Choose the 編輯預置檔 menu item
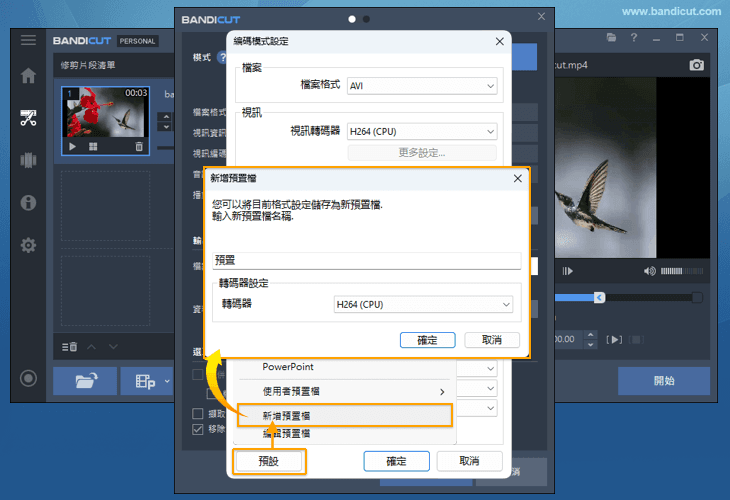Image resolution: width=730 pixels, height=500 pixels. click(x=345, y=434)
